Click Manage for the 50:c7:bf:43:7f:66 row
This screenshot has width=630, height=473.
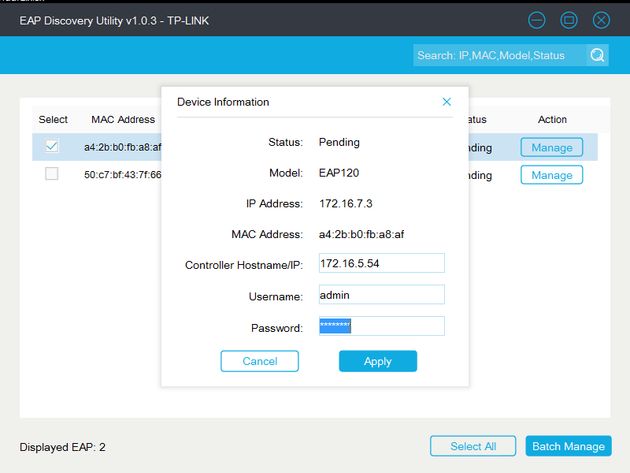pyautogui.click(x=552, y=175)
